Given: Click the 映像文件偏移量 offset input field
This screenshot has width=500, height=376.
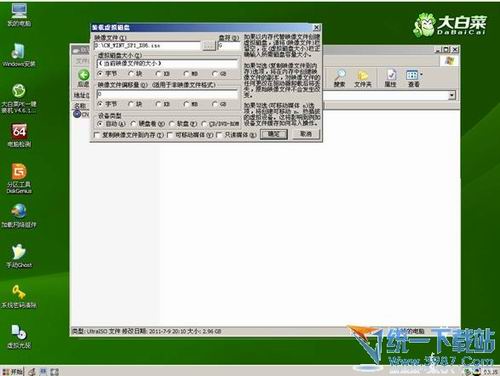Looking at the screenshot, I should click(x=167, y=94).
